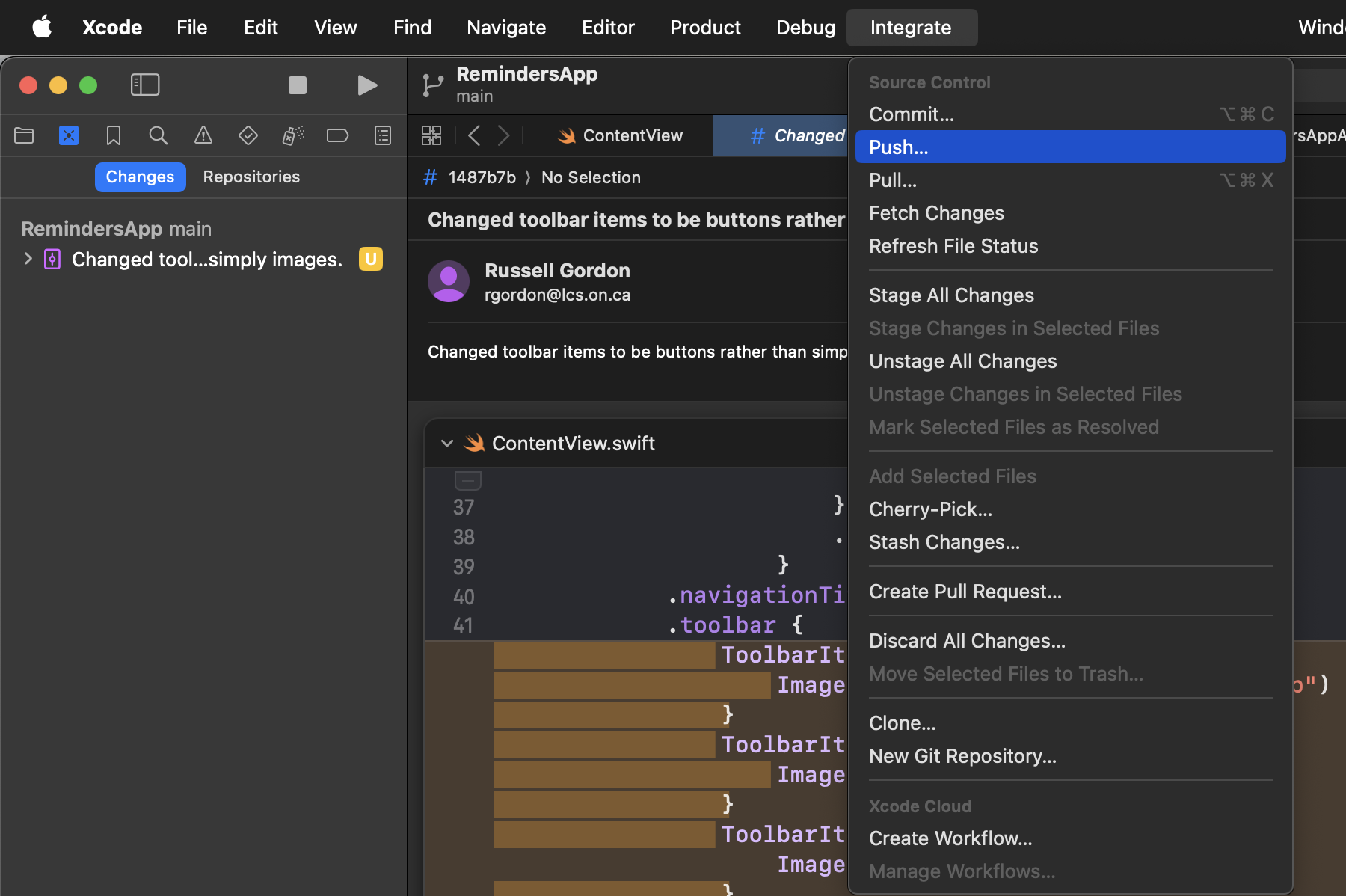Expand the 'Changed tool…simply images' commit row
This screenshot has height=896, width=1346.
(x=28, y=259)
